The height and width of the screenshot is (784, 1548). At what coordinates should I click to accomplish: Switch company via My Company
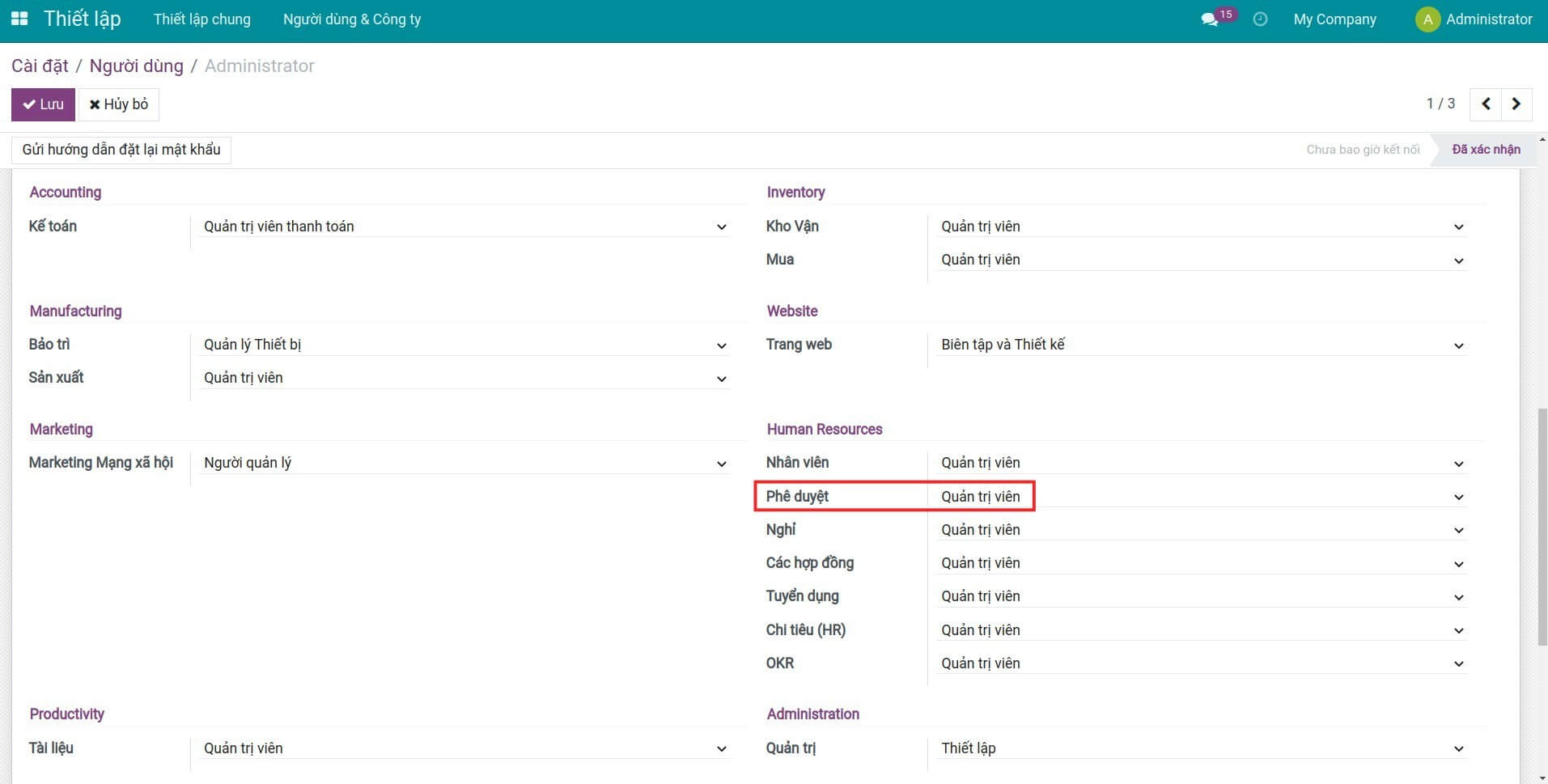(x=1334, y=19)
